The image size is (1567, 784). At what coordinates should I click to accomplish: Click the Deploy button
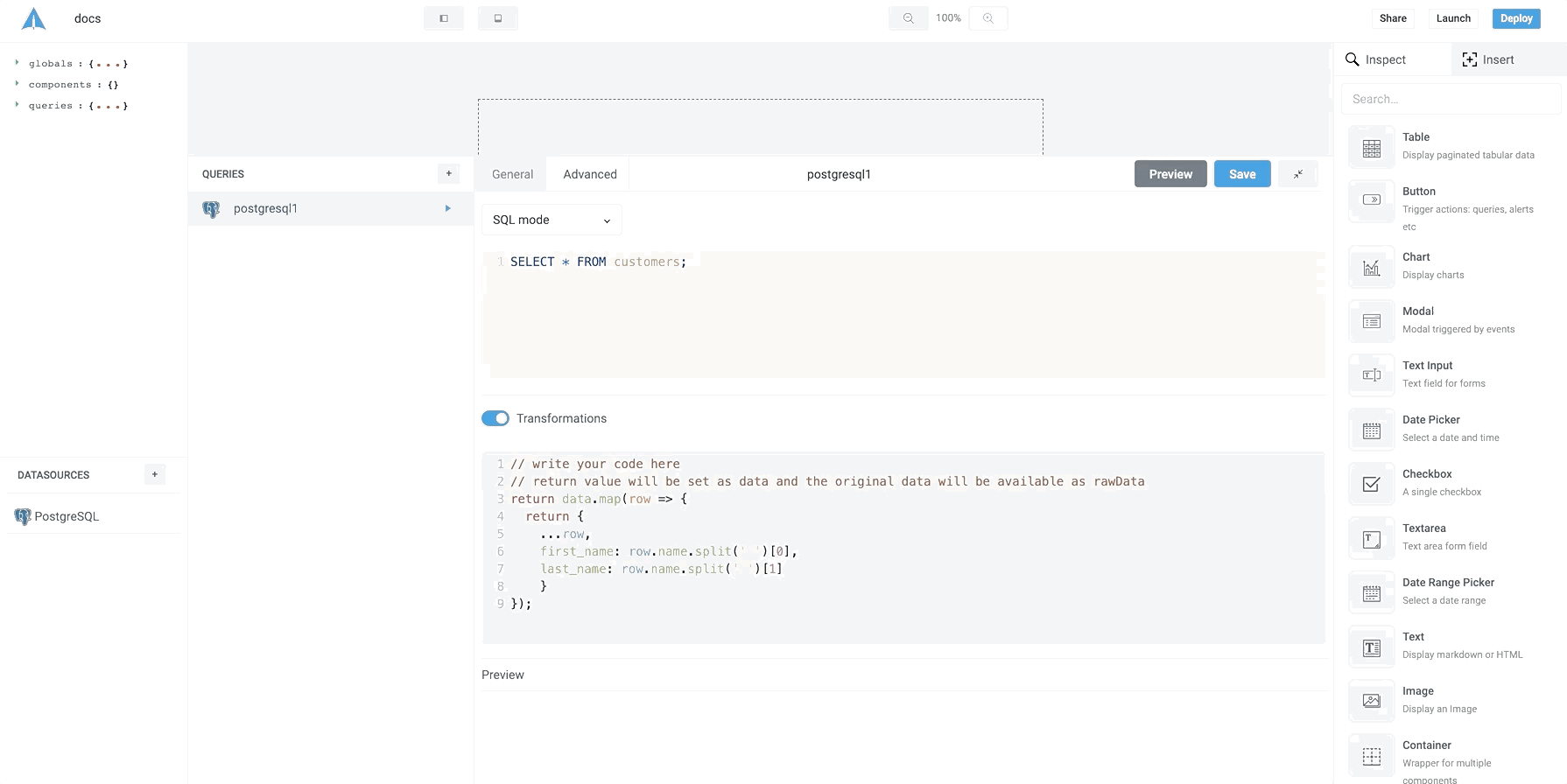click(x=1516, y=18)
